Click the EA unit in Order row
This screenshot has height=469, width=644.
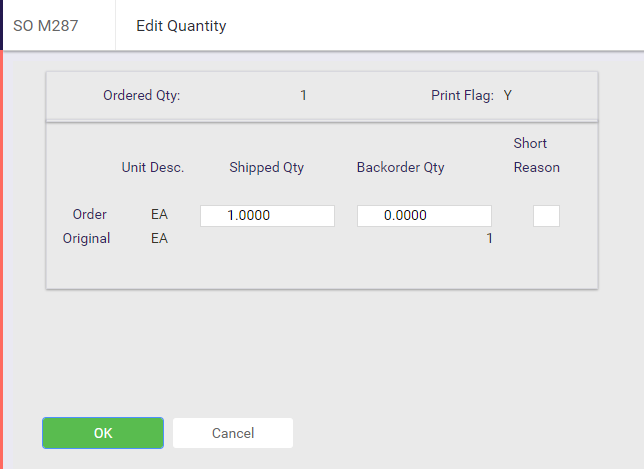click(x=159, y=214)
